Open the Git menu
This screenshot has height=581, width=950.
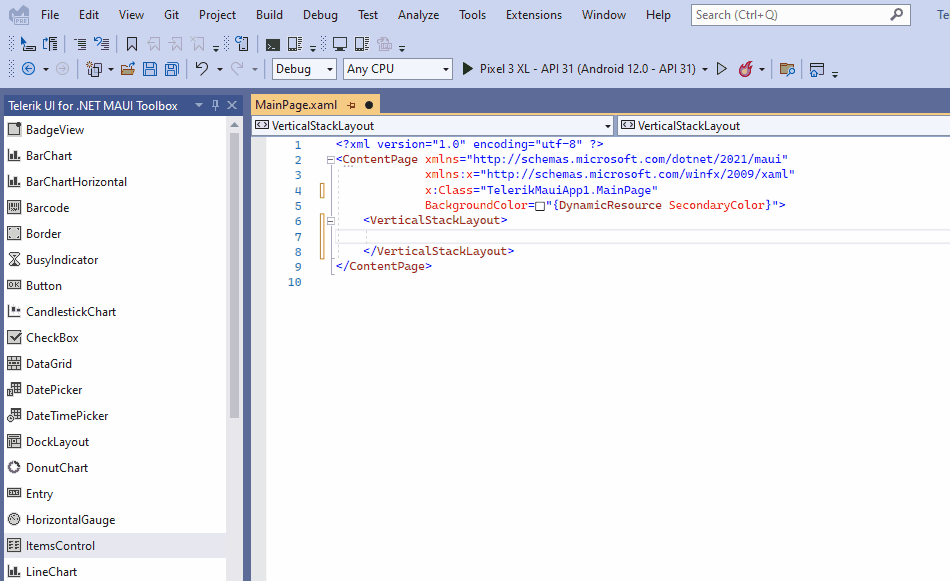tap(171, 15)
